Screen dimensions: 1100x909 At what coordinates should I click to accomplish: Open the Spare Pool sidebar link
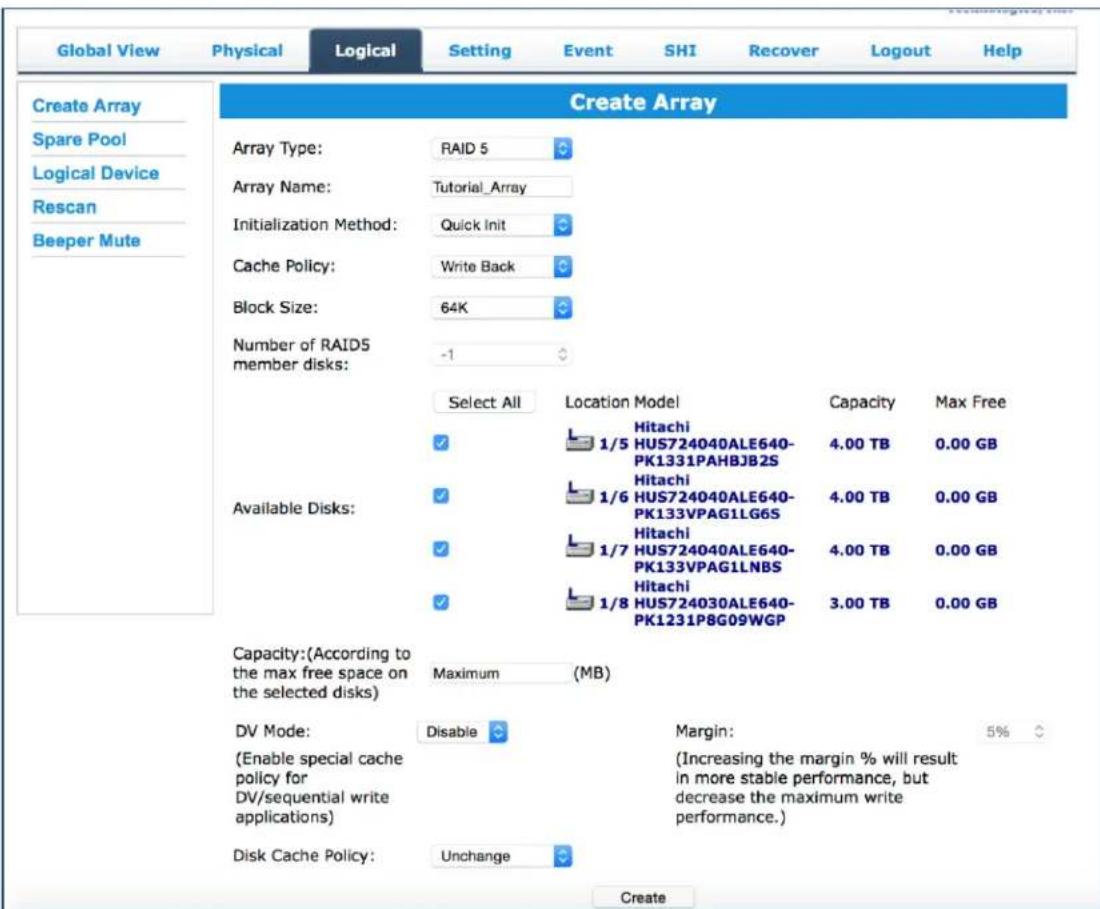coord(79,139)
